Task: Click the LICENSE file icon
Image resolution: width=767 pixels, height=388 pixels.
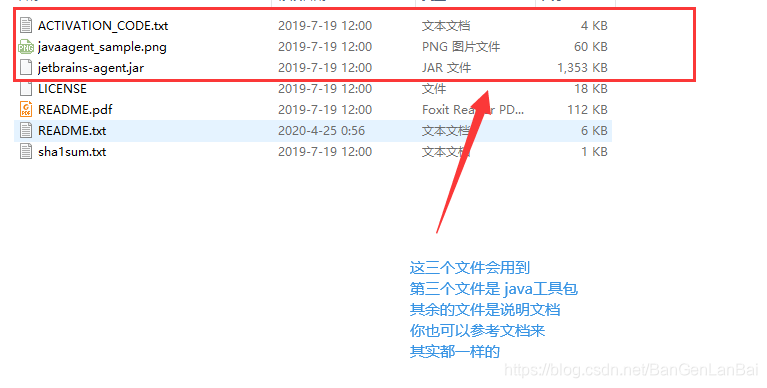Action: [x=26, y=89]
